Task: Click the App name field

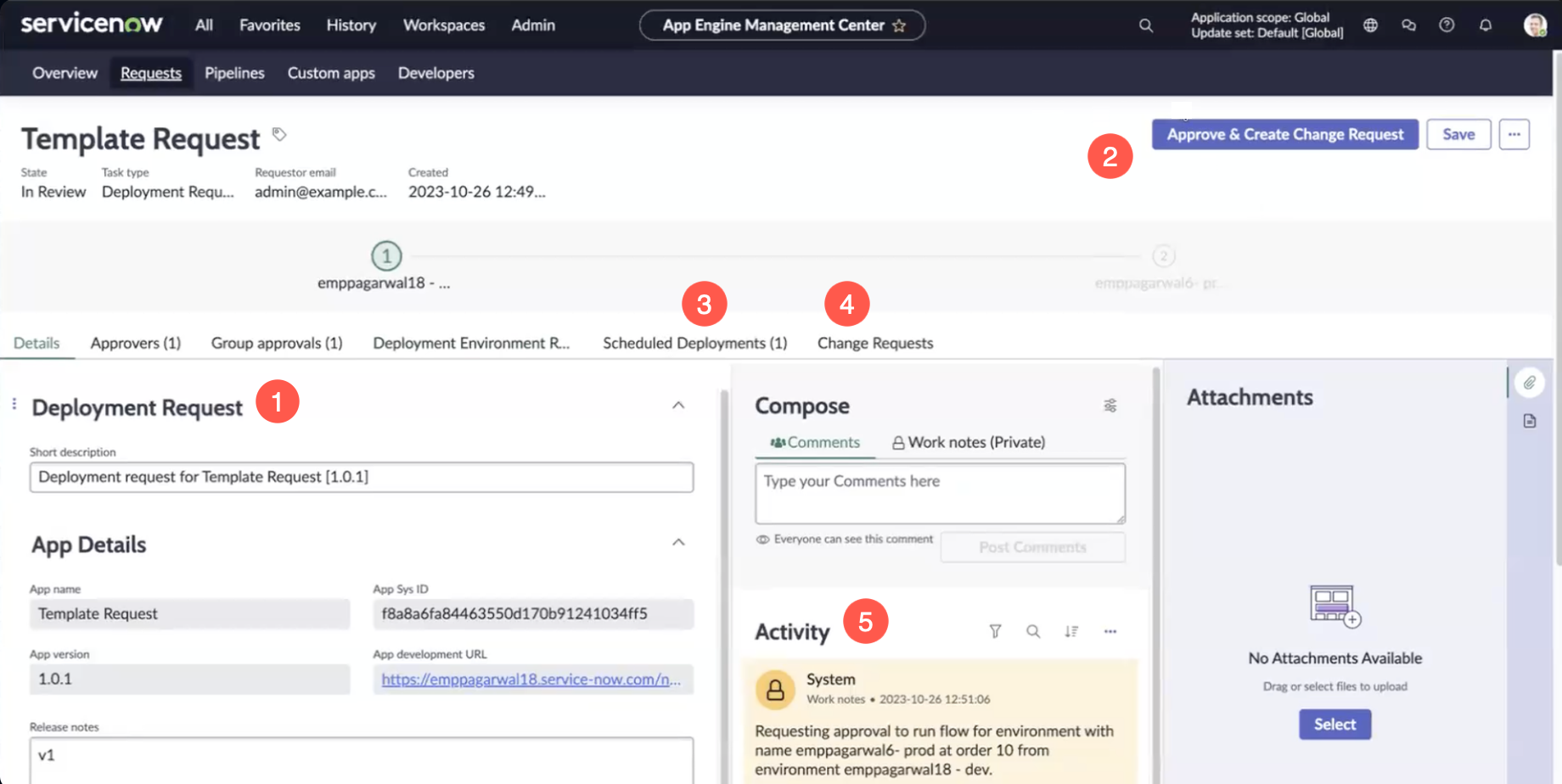Action: tap(189, 613)
